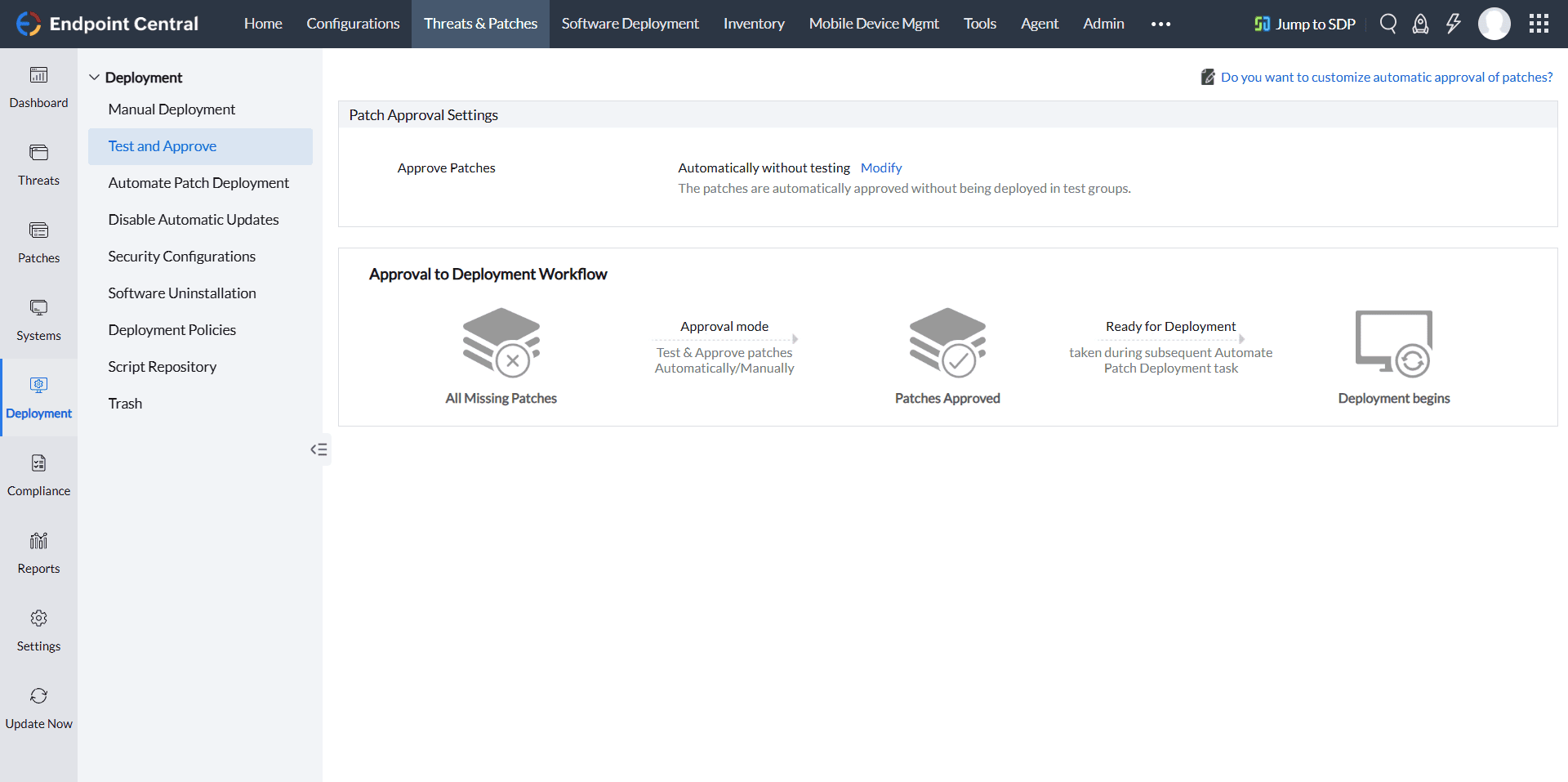Click the Update Now sync icon

pyautogui.click(x=38, y=696)
